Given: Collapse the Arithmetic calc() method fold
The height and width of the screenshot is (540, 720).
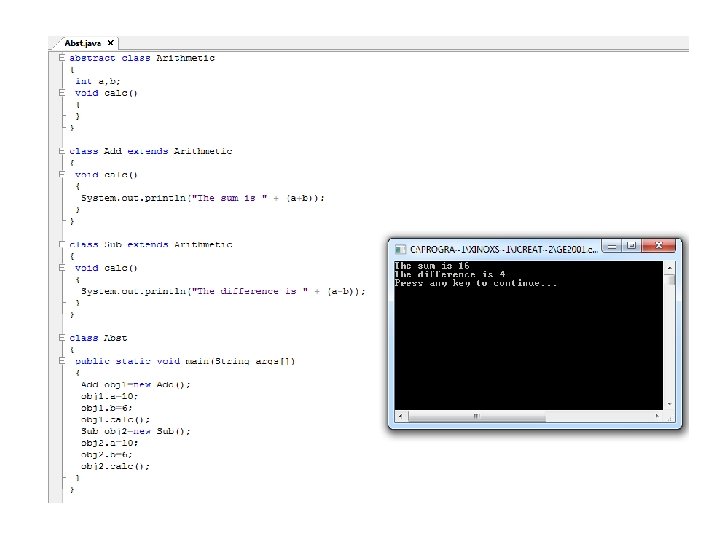Looking at the screenshot, I should pyautogui.click(x=62, y=93).
